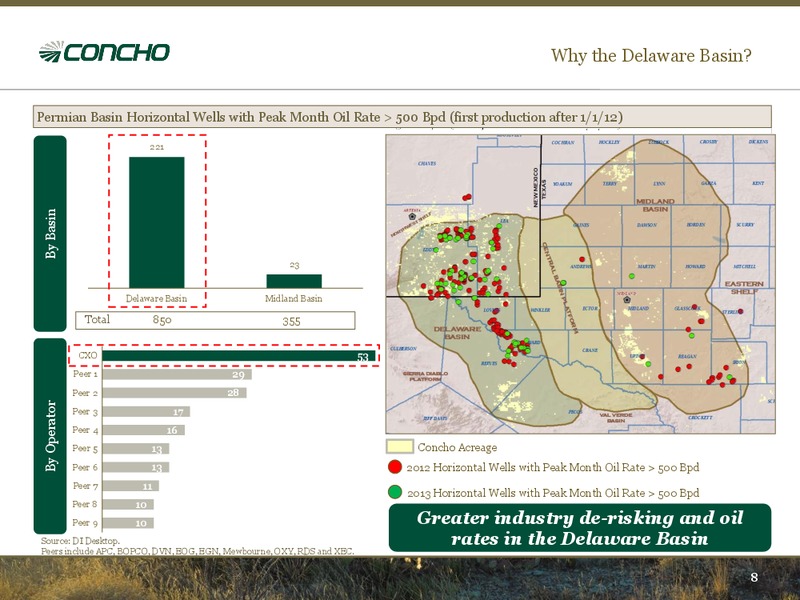Click the Concho Acreage yellow legend swatch
800x600 pixels.
399,447
